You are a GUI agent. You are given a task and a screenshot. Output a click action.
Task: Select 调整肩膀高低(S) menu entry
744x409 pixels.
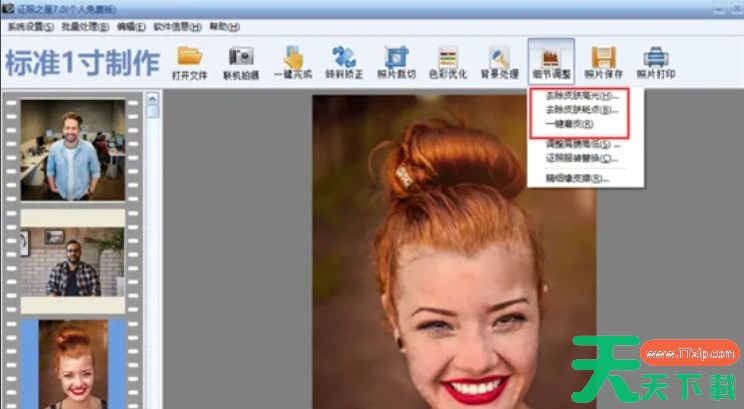click(578, 145)
